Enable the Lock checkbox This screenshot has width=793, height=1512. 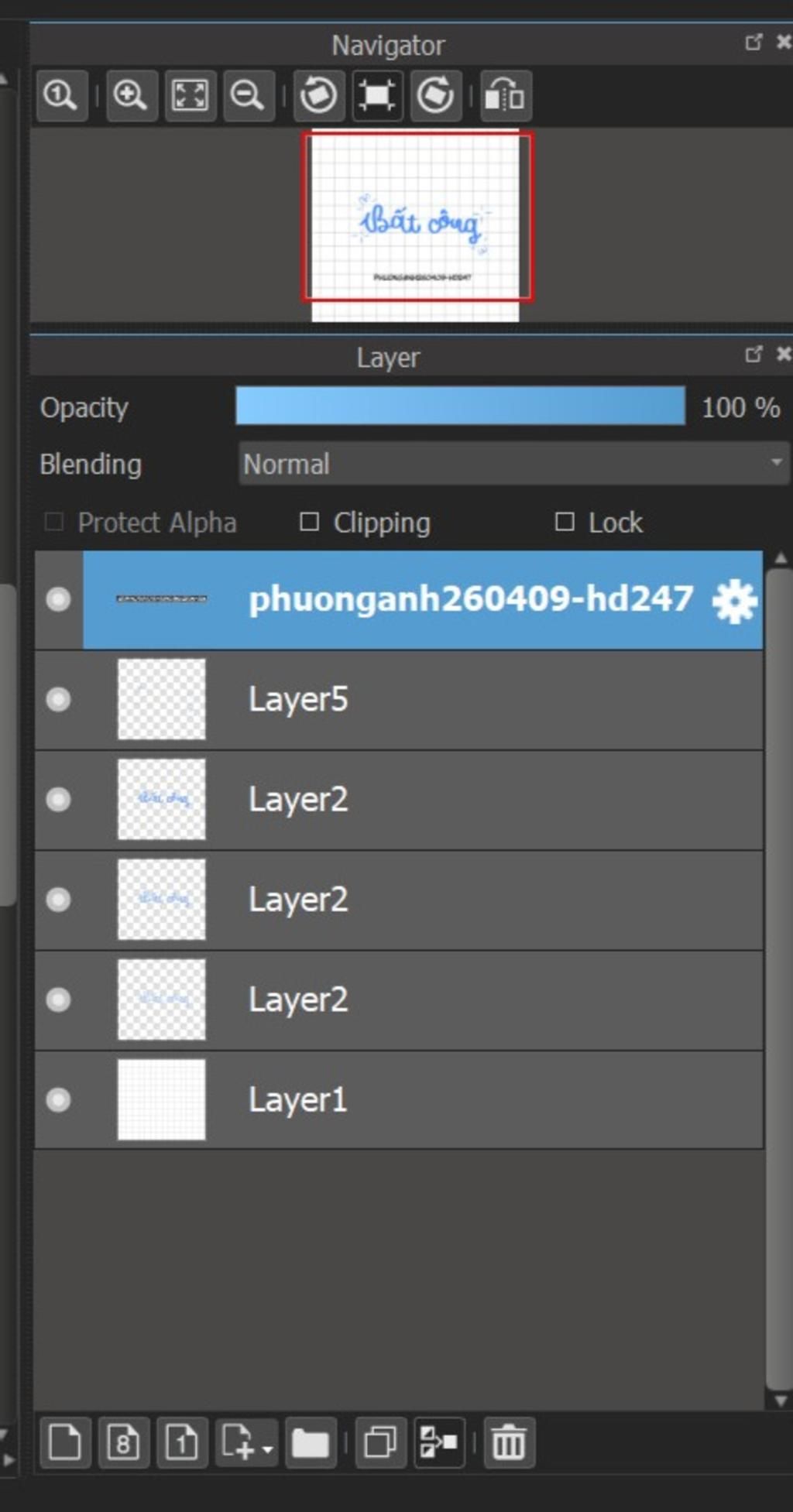[565, 522]
